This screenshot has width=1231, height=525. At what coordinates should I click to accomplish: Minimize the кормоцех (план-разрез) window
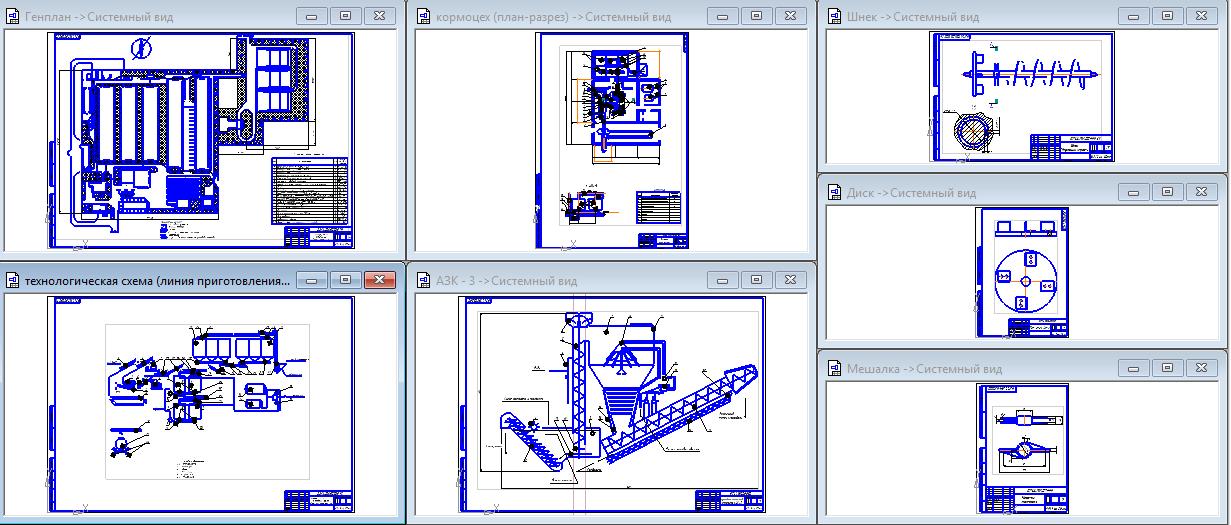pyautogui.click(x=723, y=16)
